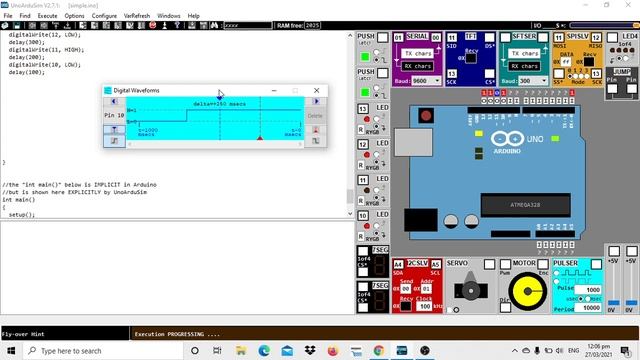Click the SFTSER TX chars box
Image resolution: width=640 pixels, height=360 pixels.
tap(524, 53)
